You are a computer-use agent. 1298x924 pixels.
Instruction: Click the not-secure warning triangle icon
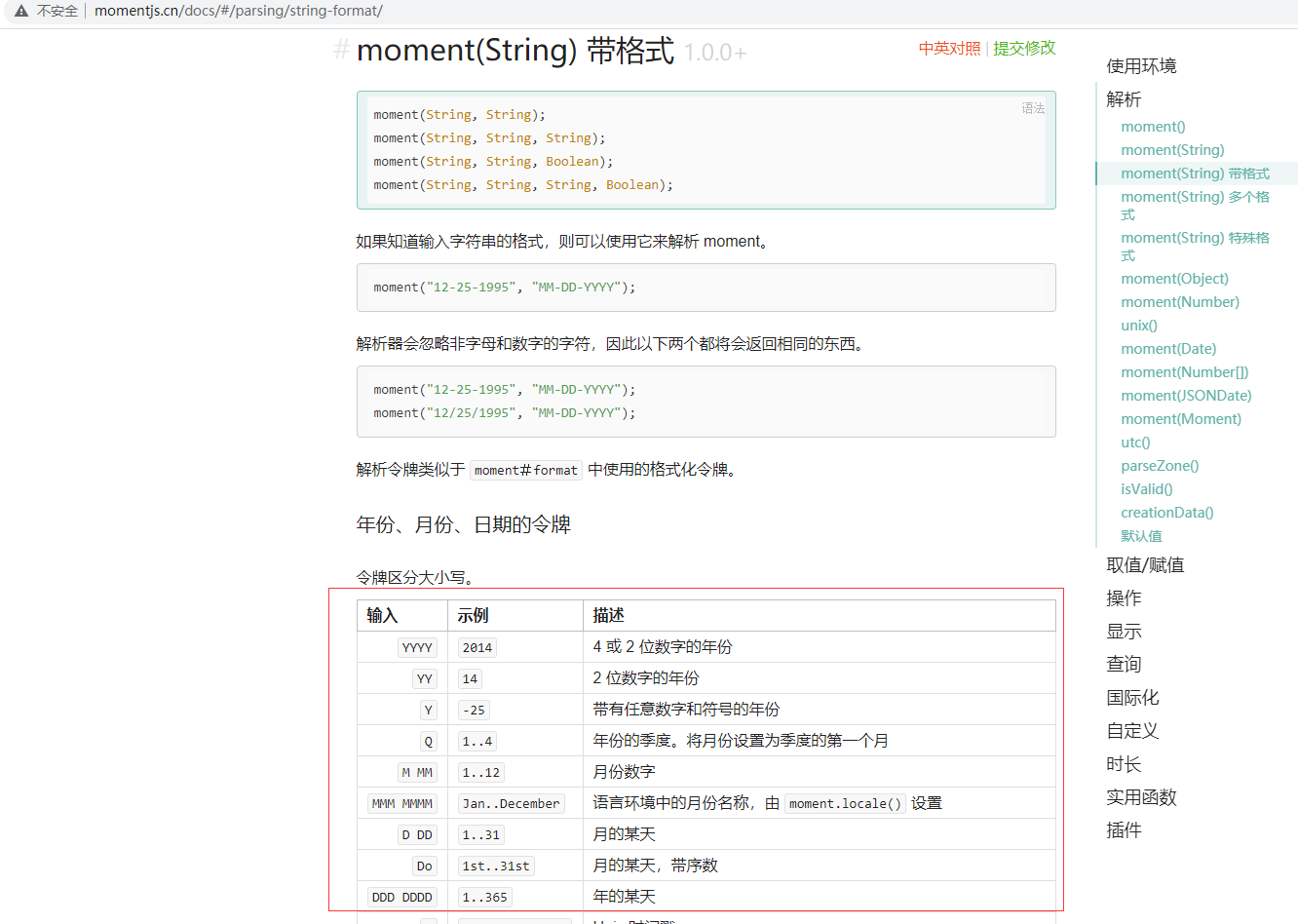[21, 11]
